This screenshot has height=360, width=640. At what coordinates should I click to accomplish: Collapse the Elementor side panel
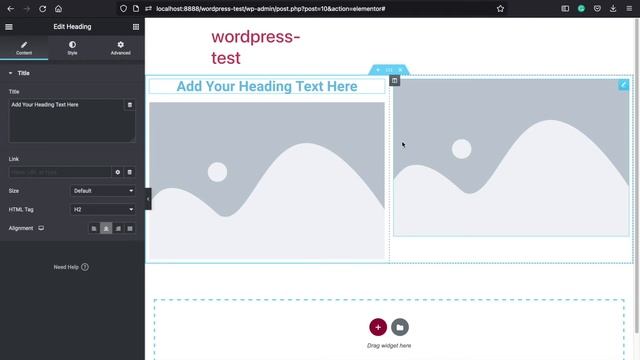pyautogui.click(x=148, y=199)
